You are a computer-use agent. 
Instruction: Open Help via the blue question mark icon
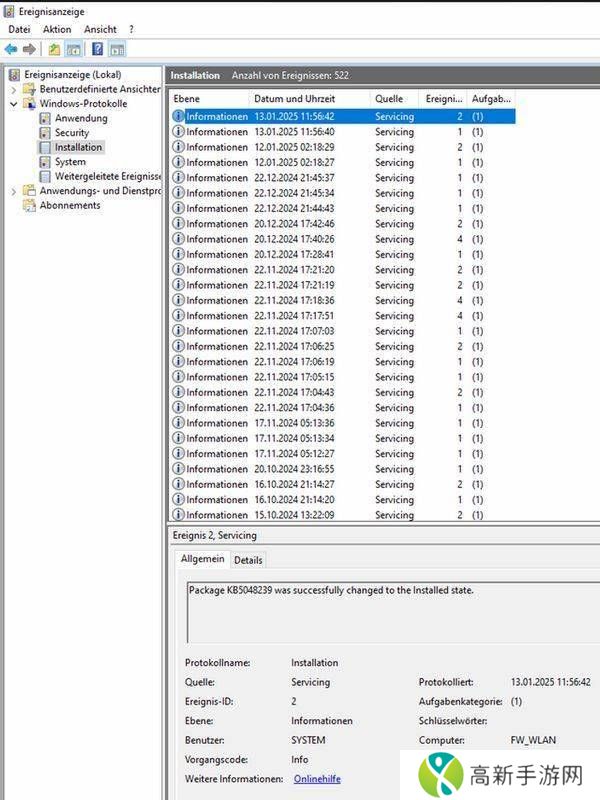pos(97,49)
